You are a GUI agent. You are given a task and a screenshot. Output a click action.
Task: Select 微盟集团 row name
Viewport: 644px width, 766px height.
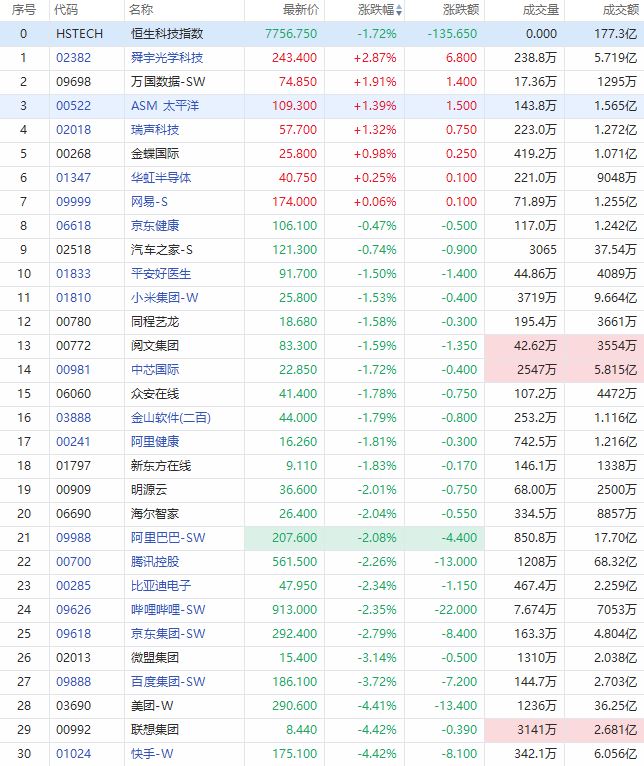(155, 658)
